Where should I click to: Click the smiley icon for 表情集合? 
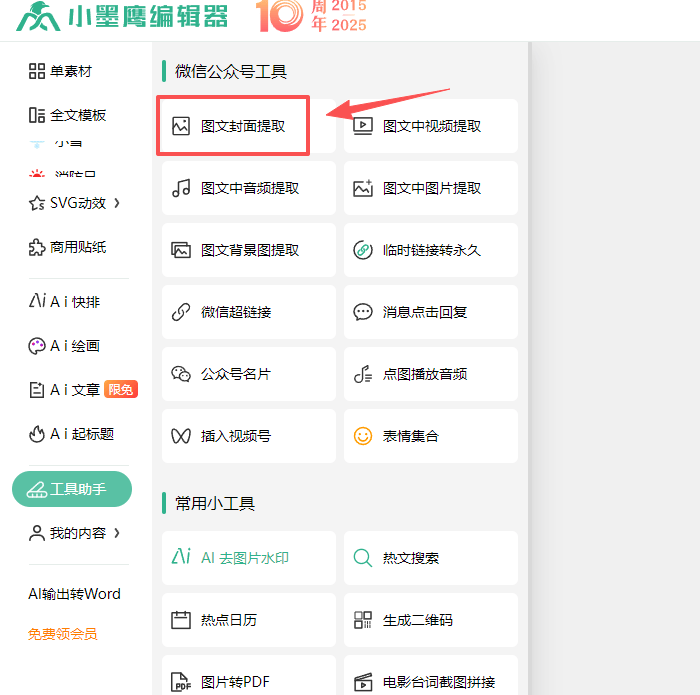(363, 436)
